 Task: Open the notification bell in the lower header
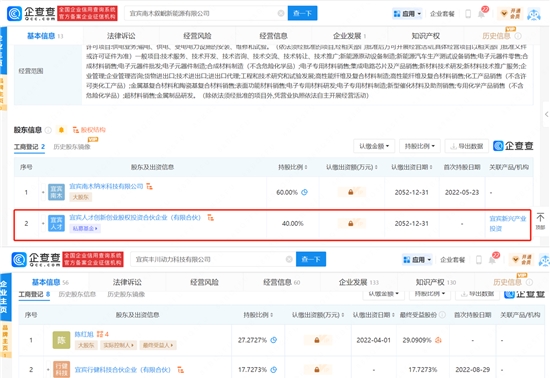pos(492,260)
